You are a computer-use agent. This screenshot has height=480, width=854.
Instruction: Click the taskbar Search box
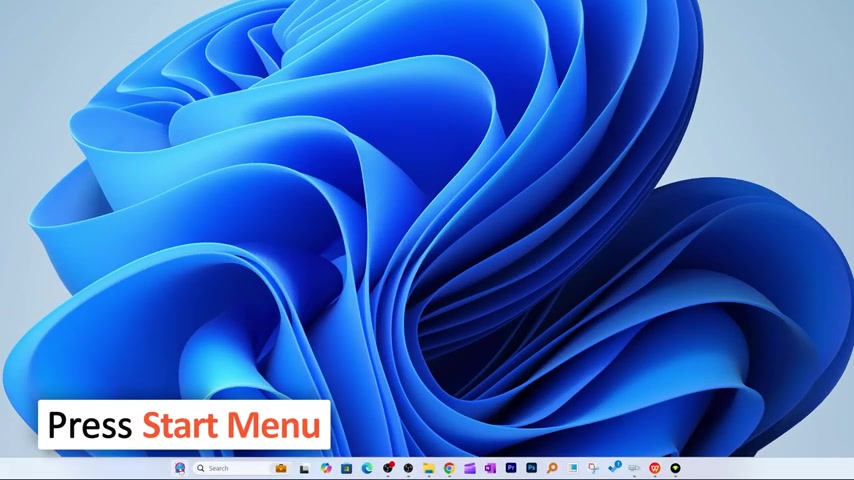click(241, 468)
